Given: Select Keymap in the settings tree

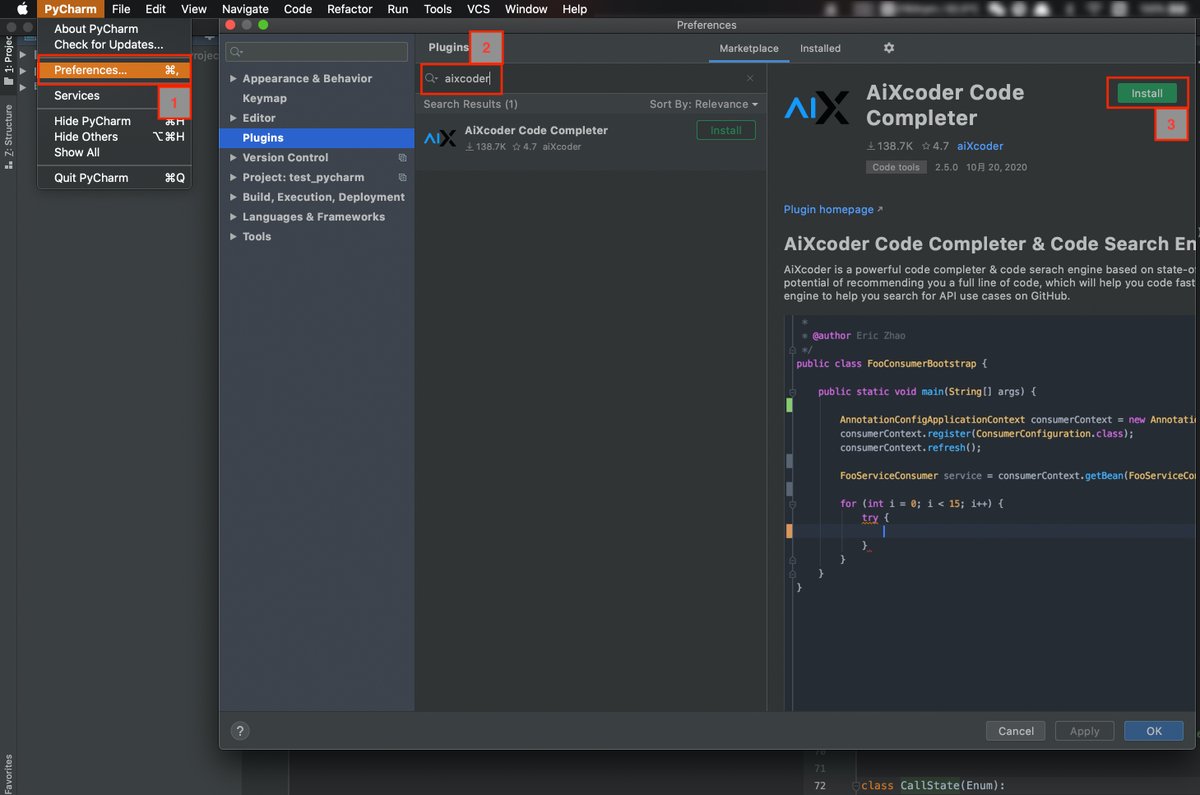Looking at the screenshot, I should [x=264, y=98].
